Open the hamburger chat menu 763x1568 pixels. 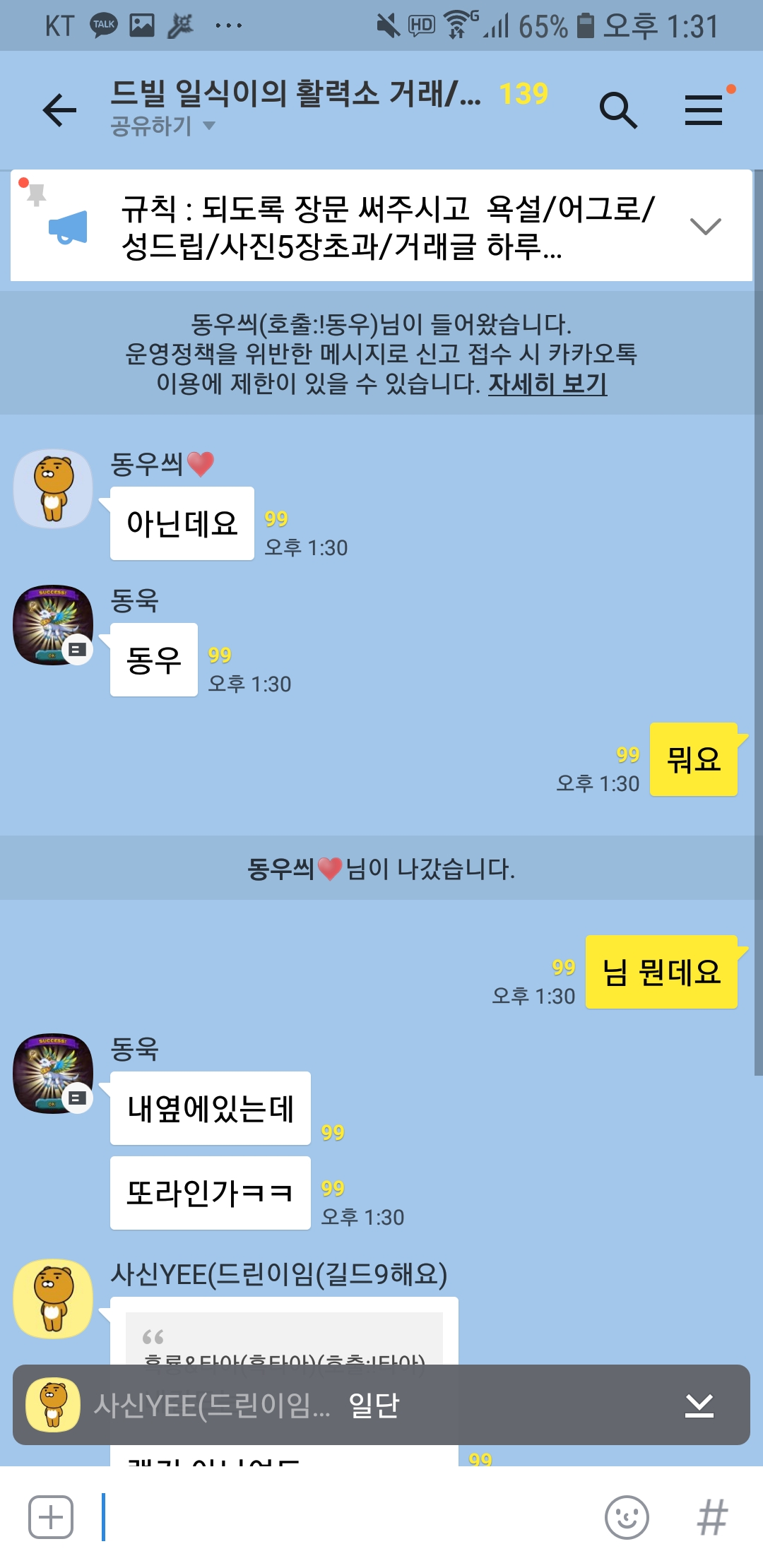[704, 110]
